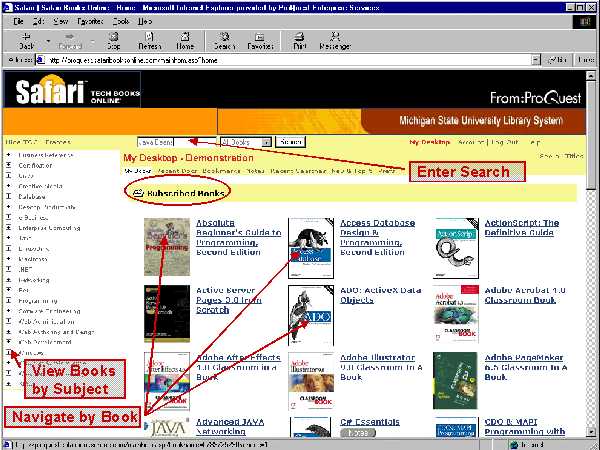Open the Edit menu
The width and height of the screenshot is (600, 450).
(x=38, y=21)
